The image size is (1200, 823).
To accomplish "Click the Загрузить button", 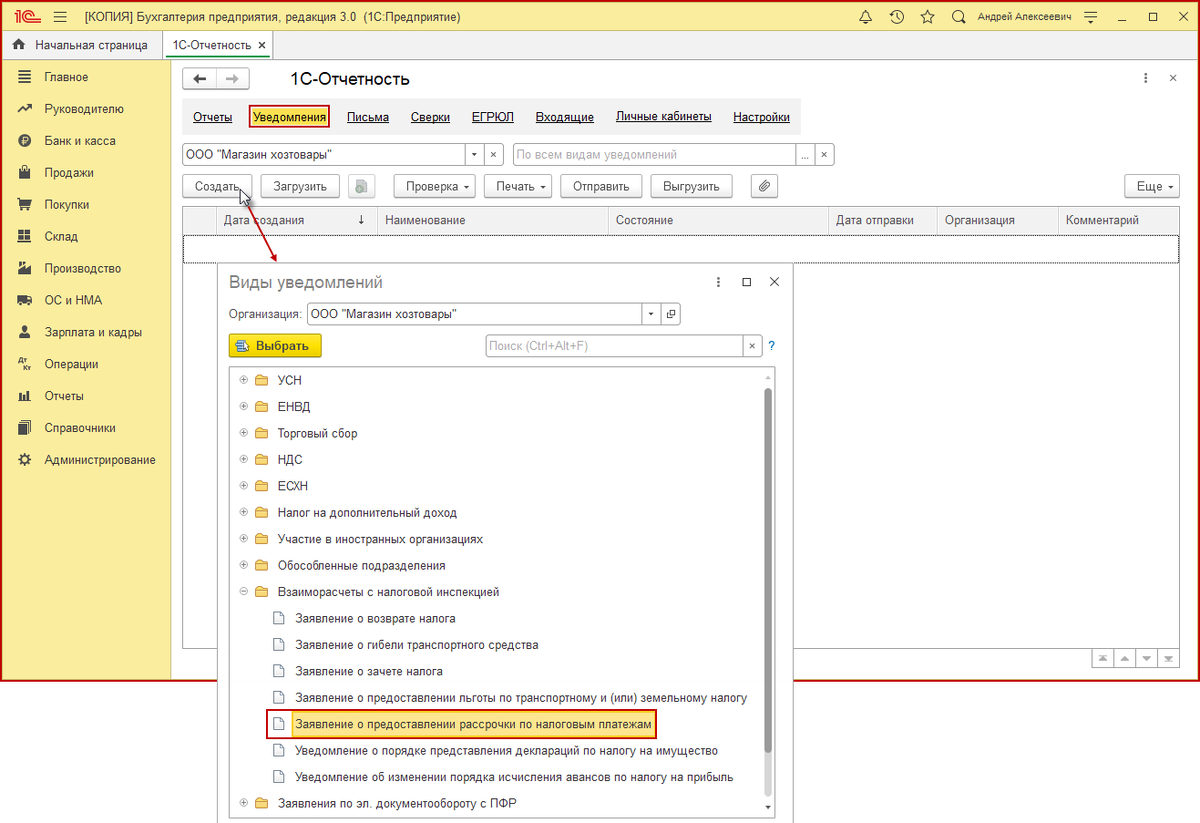I will [300, 186].
